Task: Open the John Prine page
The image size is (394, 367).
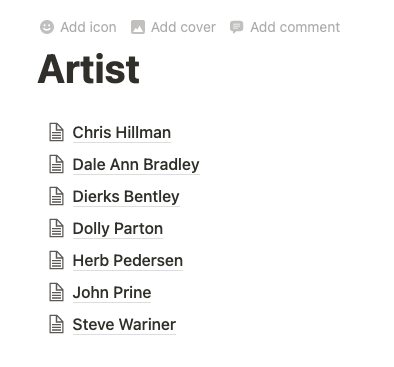Action: pos(112,293)
